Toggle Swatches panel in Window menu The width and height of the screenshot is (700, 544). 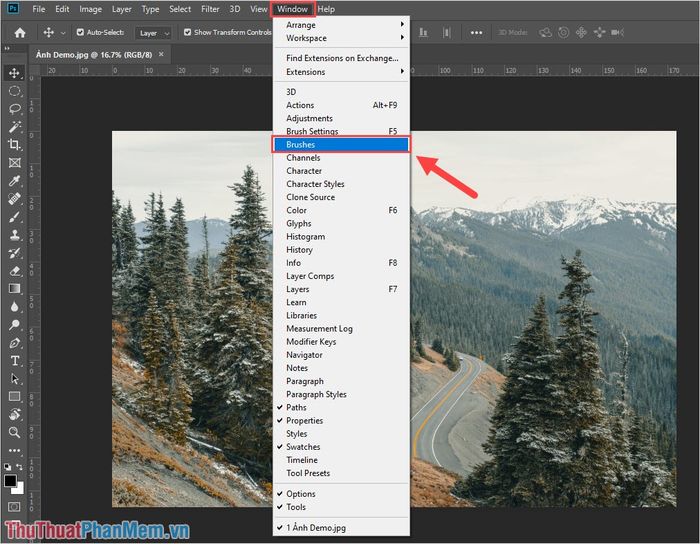click(303, 447)
